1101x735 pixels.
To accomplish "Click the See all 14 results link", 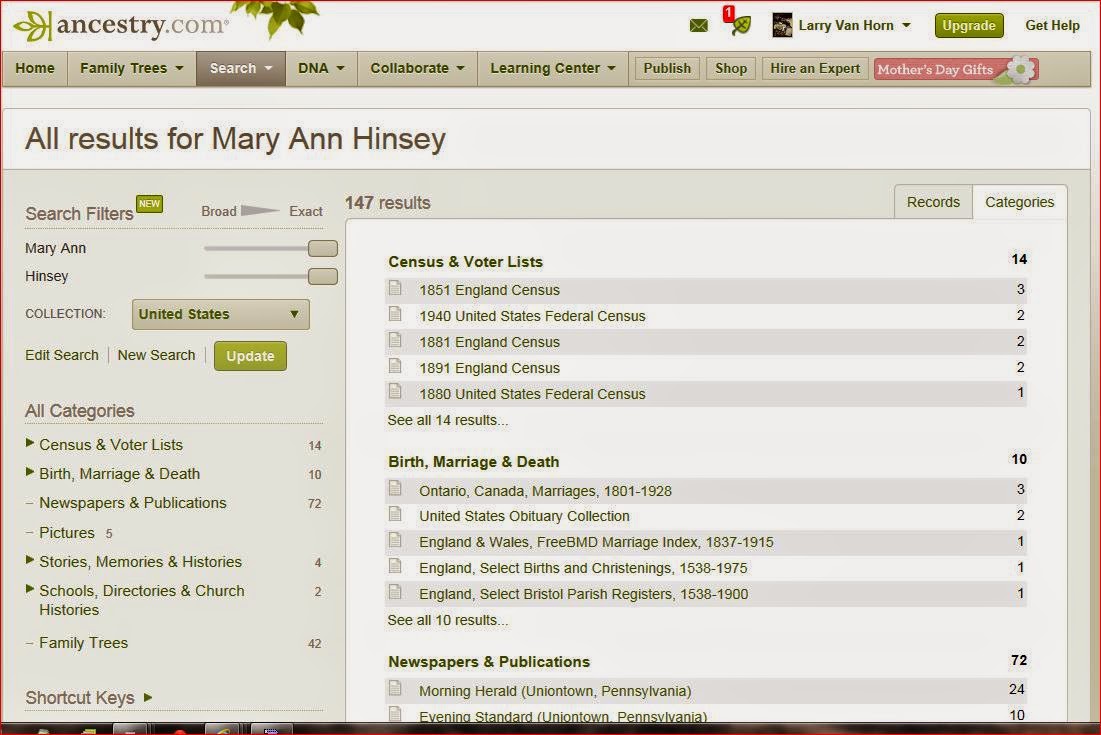I will coord(447,420).
